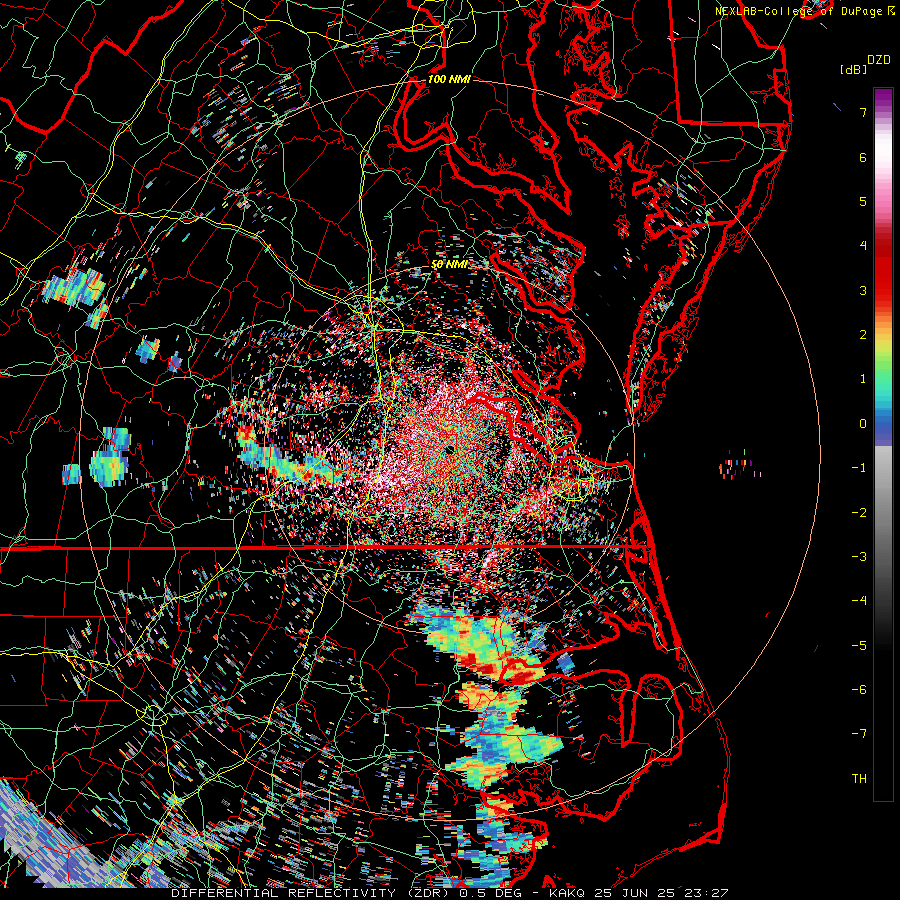Click the -6 dB scale value
Viewport: 900px width, 900px height.
point(859,690)
